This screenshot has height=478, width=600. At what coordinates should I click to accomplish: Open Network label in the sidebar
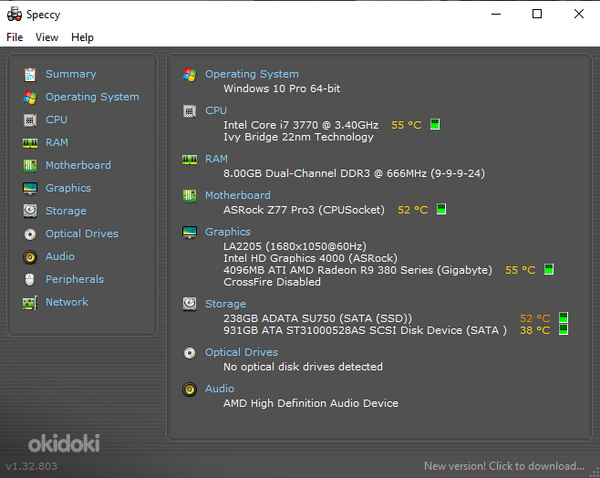click(67, 302)
